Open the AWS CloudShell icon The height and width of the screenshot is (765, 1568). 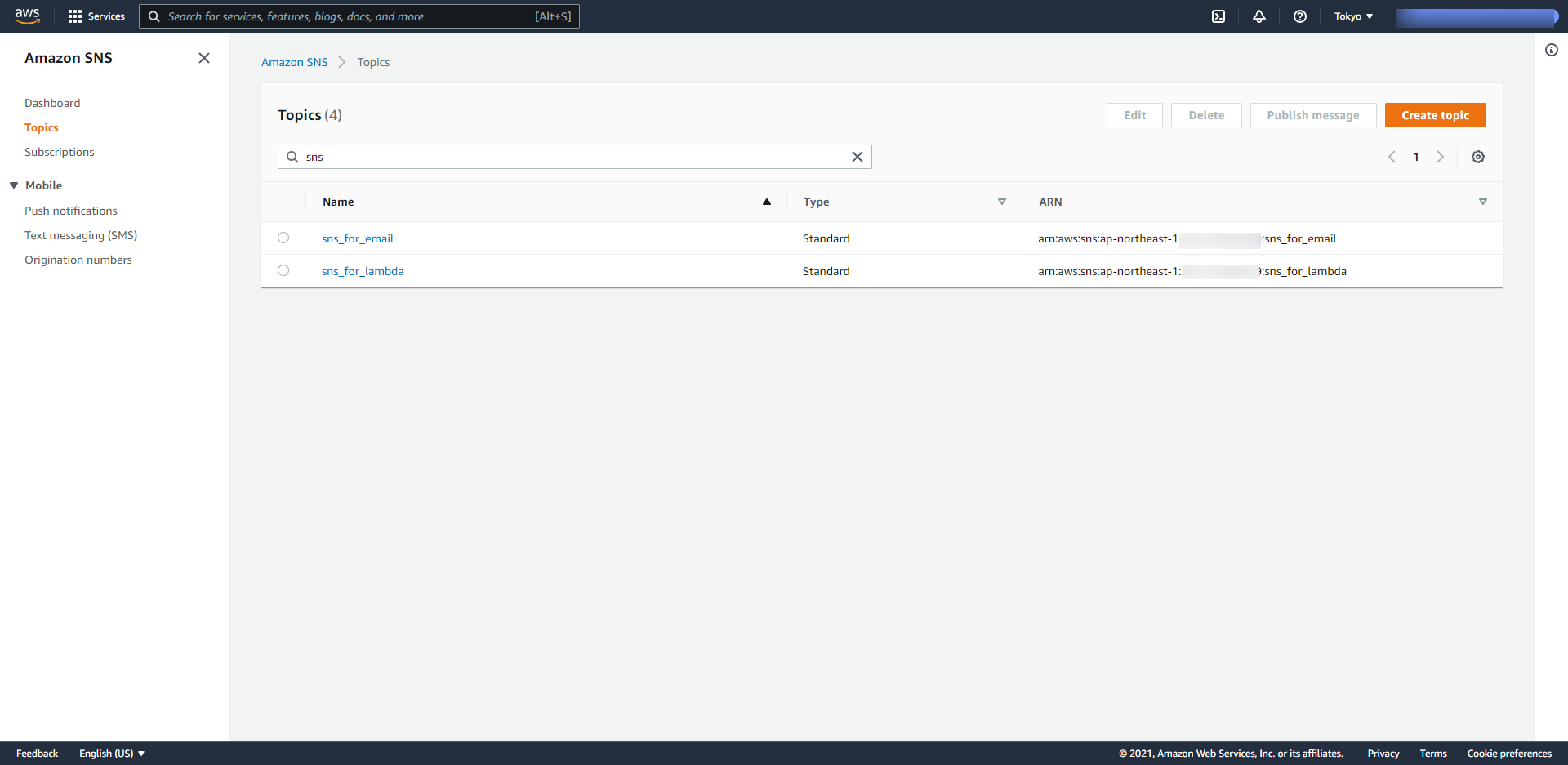pos(1218,16)
